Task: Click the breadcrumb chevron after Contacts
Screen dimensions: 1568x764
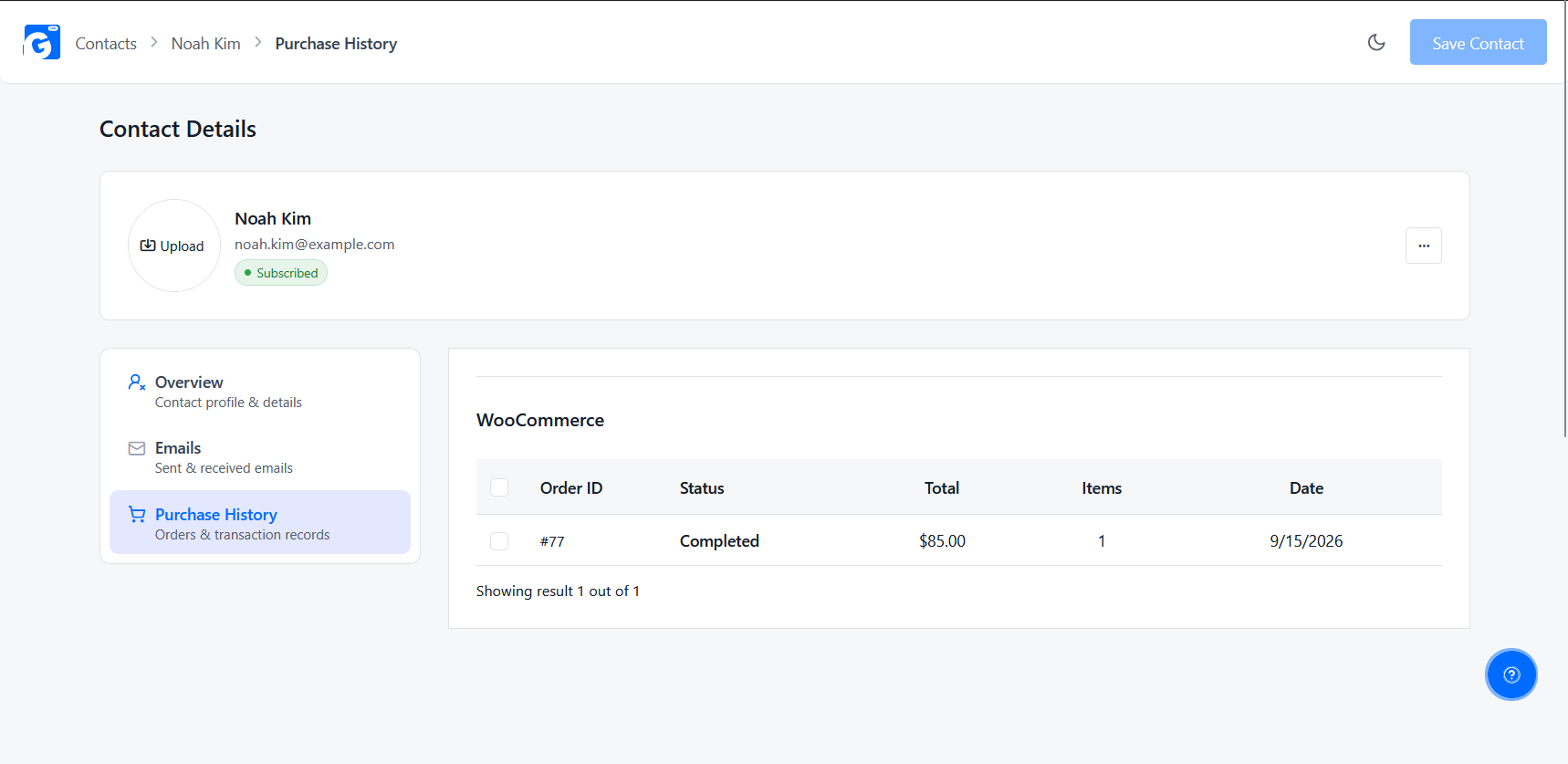Action: [x=153, y=43]
